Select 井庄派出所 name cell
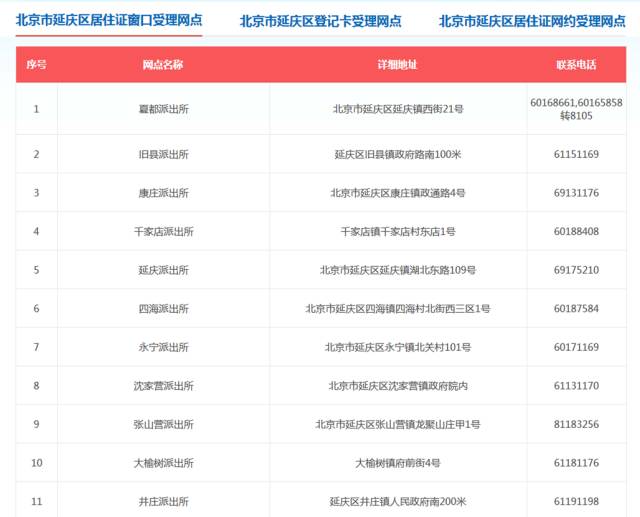The width and height of the screenshot is (640, 517). tap(163, 501)
